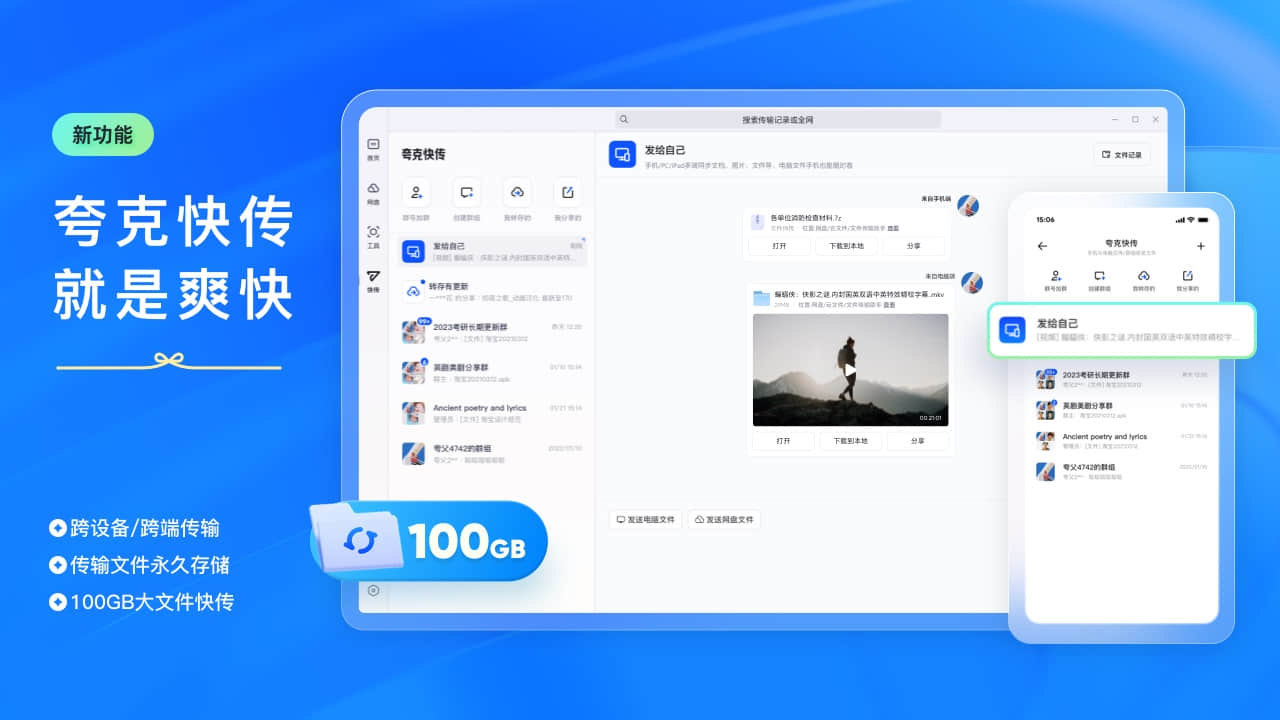This screenshot has height=720, width=1280.
Task: Tap the plus icon in phone header
Action: [x=1201, y=246]
